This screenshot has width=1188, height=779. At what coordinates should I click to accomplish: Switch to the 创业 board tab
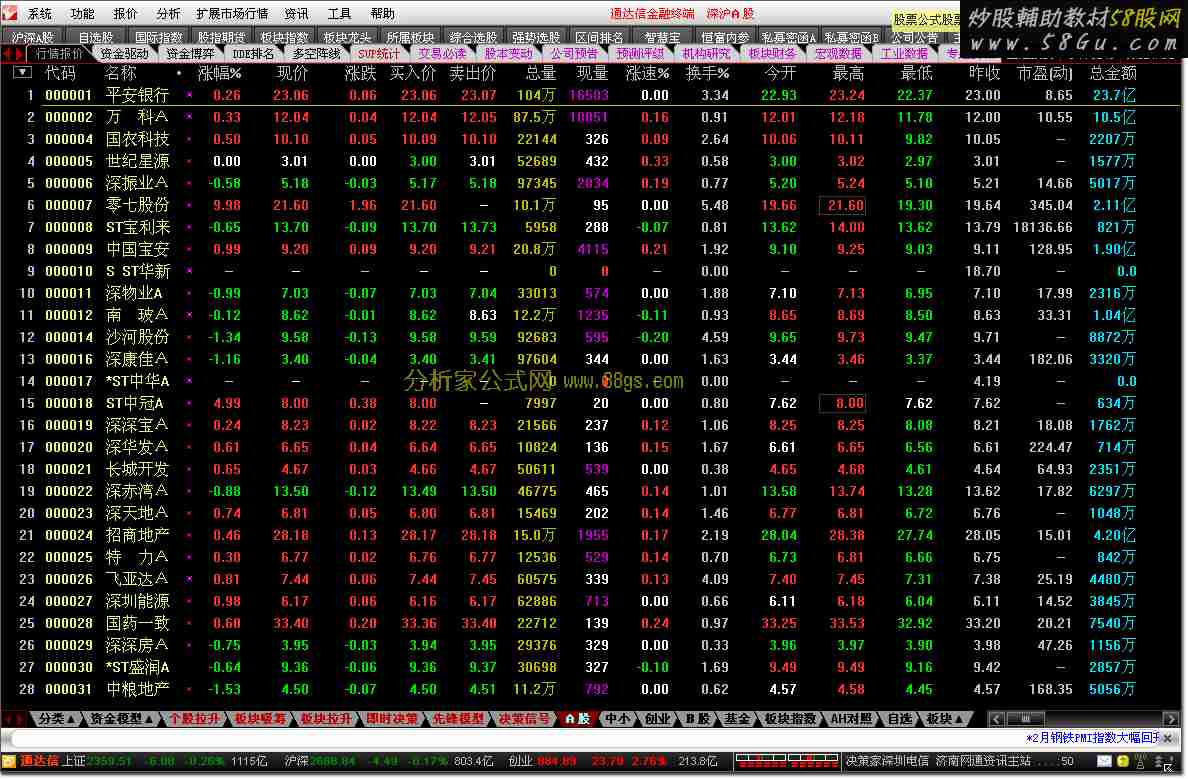pyautogui.click(x=657, y=718)
